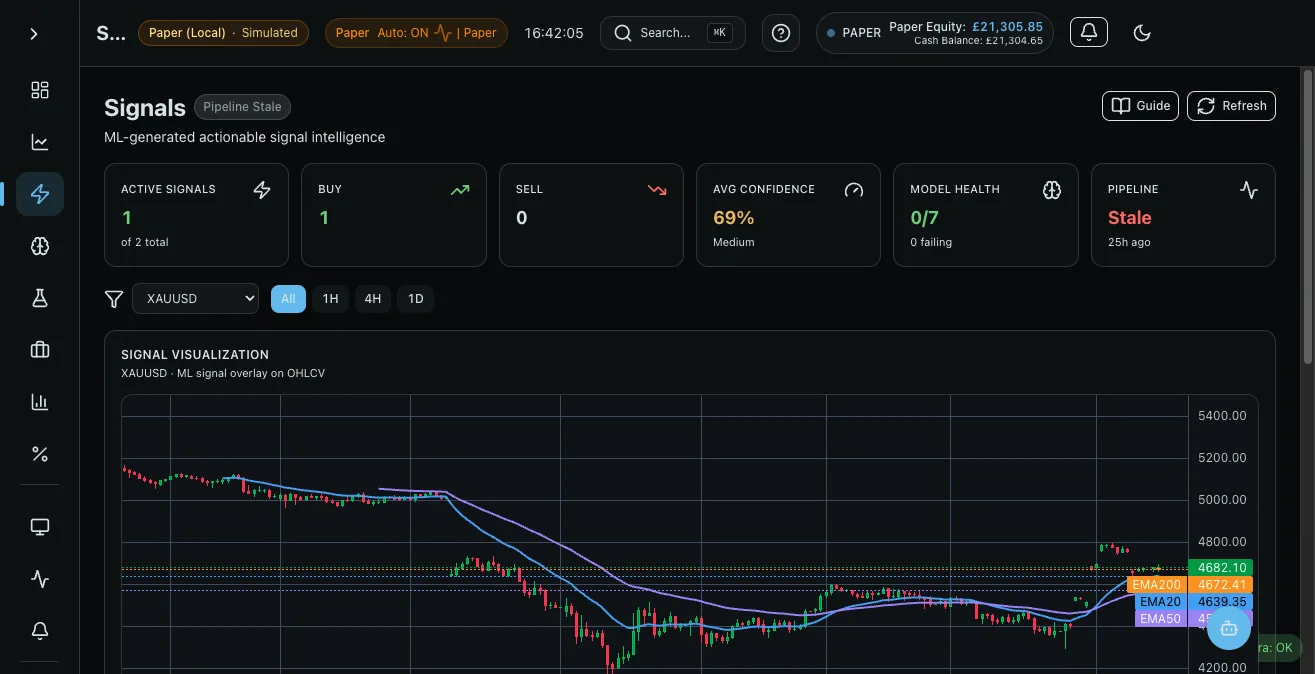Click the Paper (Local) Simulated badge
The height and width of the screenshot is (674, 1315).
click(223, 33)
